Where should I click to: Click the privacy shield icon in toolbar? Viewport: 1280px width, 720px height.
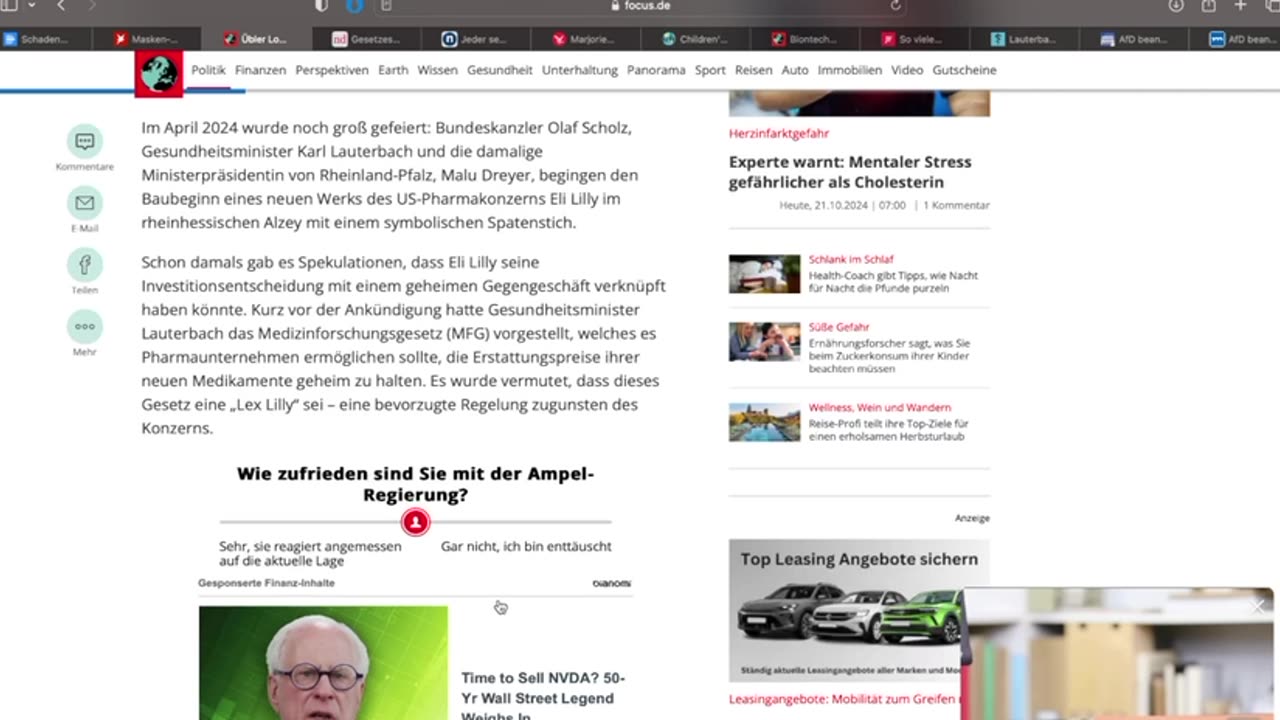tap(321, 6)
